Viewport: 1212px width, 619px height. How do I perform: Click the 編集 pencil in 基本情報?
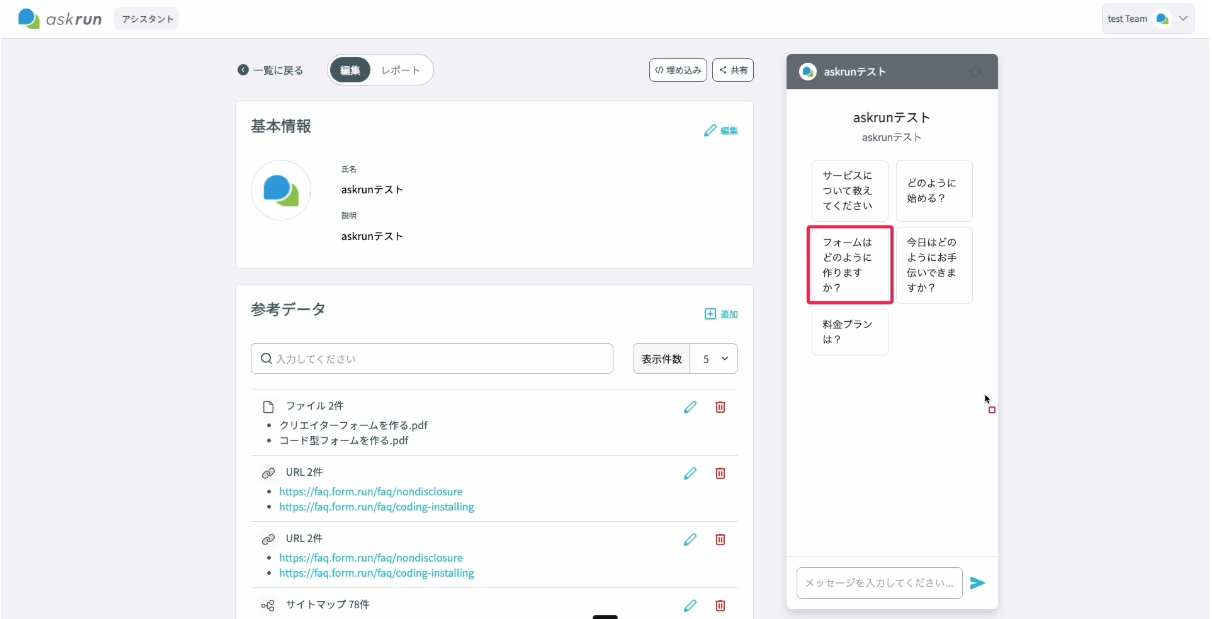721,130
